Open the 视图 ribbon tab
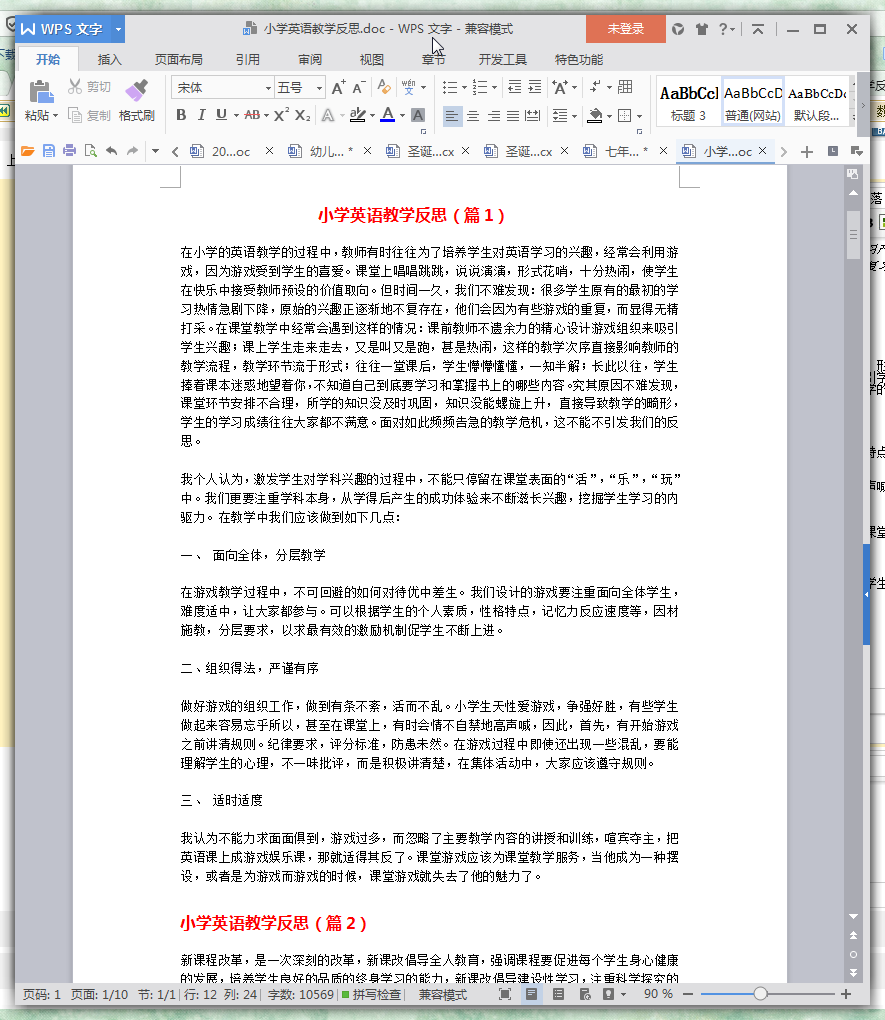Screen dimensions: 885x1020 coord(372,60)
